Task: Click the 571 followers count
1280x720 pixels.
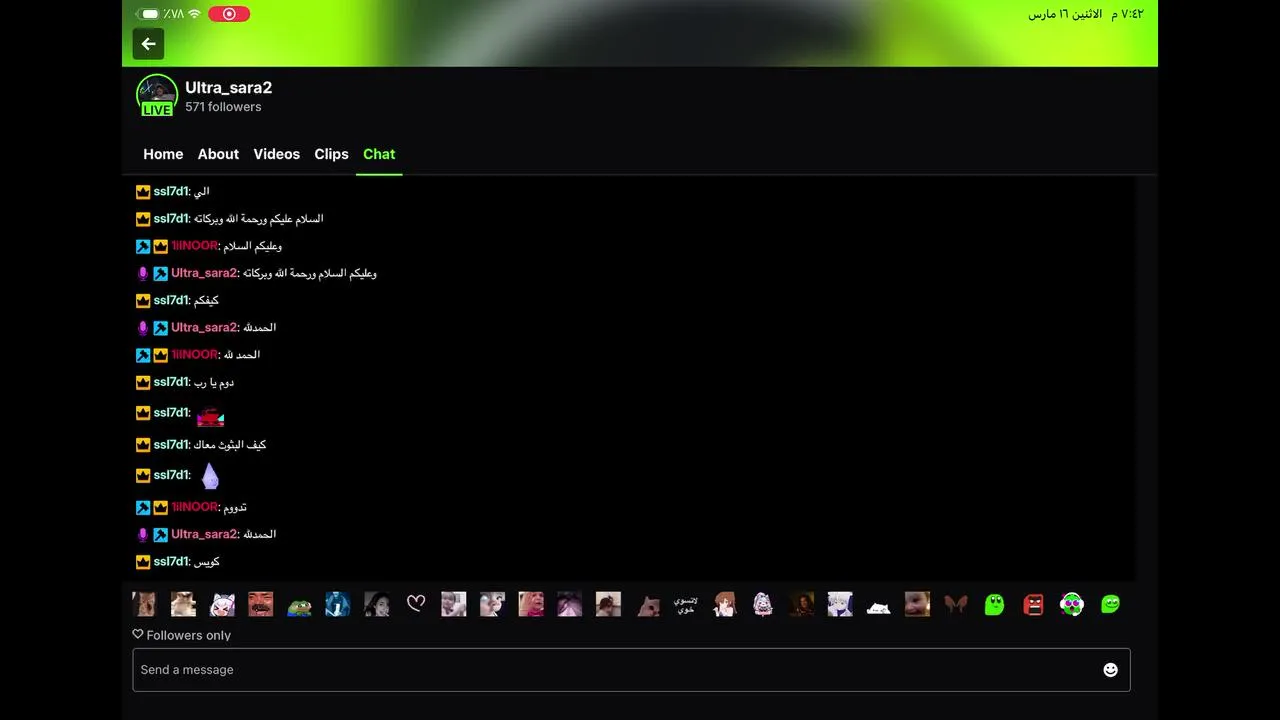Action: [x=223, y=107]
